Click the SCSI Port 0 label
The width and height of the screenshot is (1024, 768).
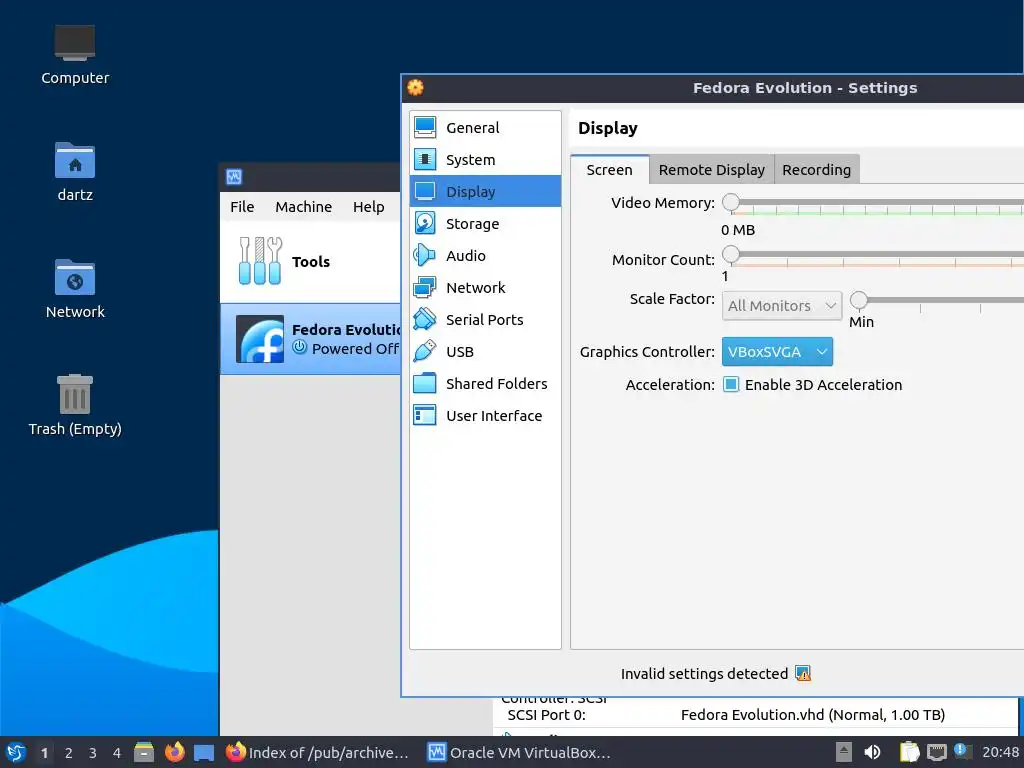point(546,715)
